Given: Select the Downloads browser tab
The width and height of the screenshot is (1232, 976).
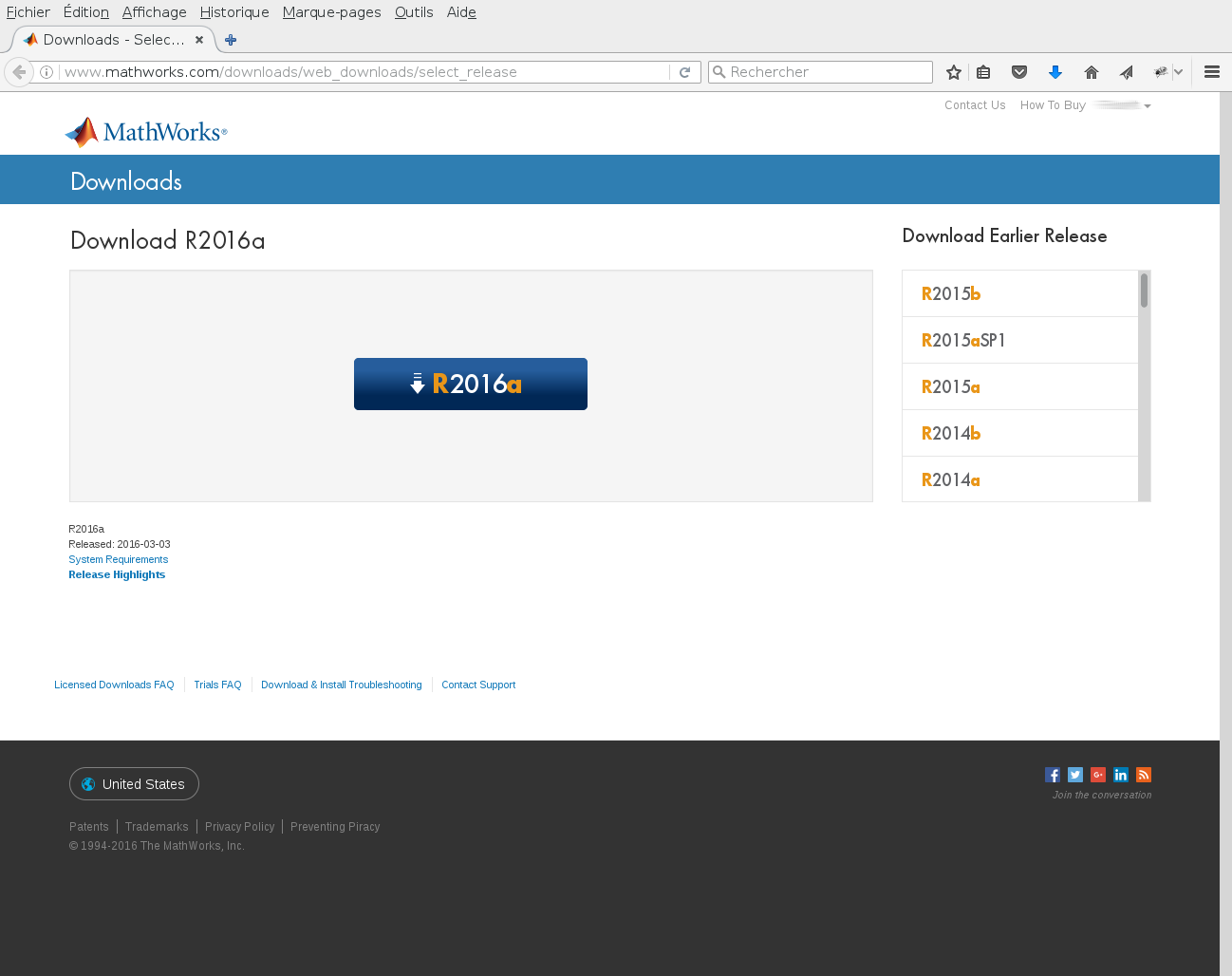Looking at the screenshot, I should tap(113, 40).
